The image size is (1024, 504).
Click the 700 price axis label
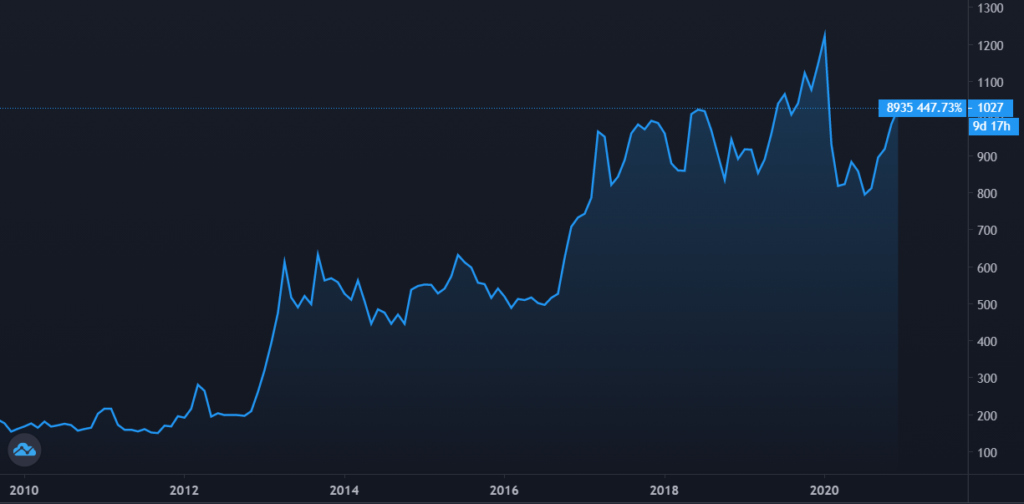pos(987,230)
